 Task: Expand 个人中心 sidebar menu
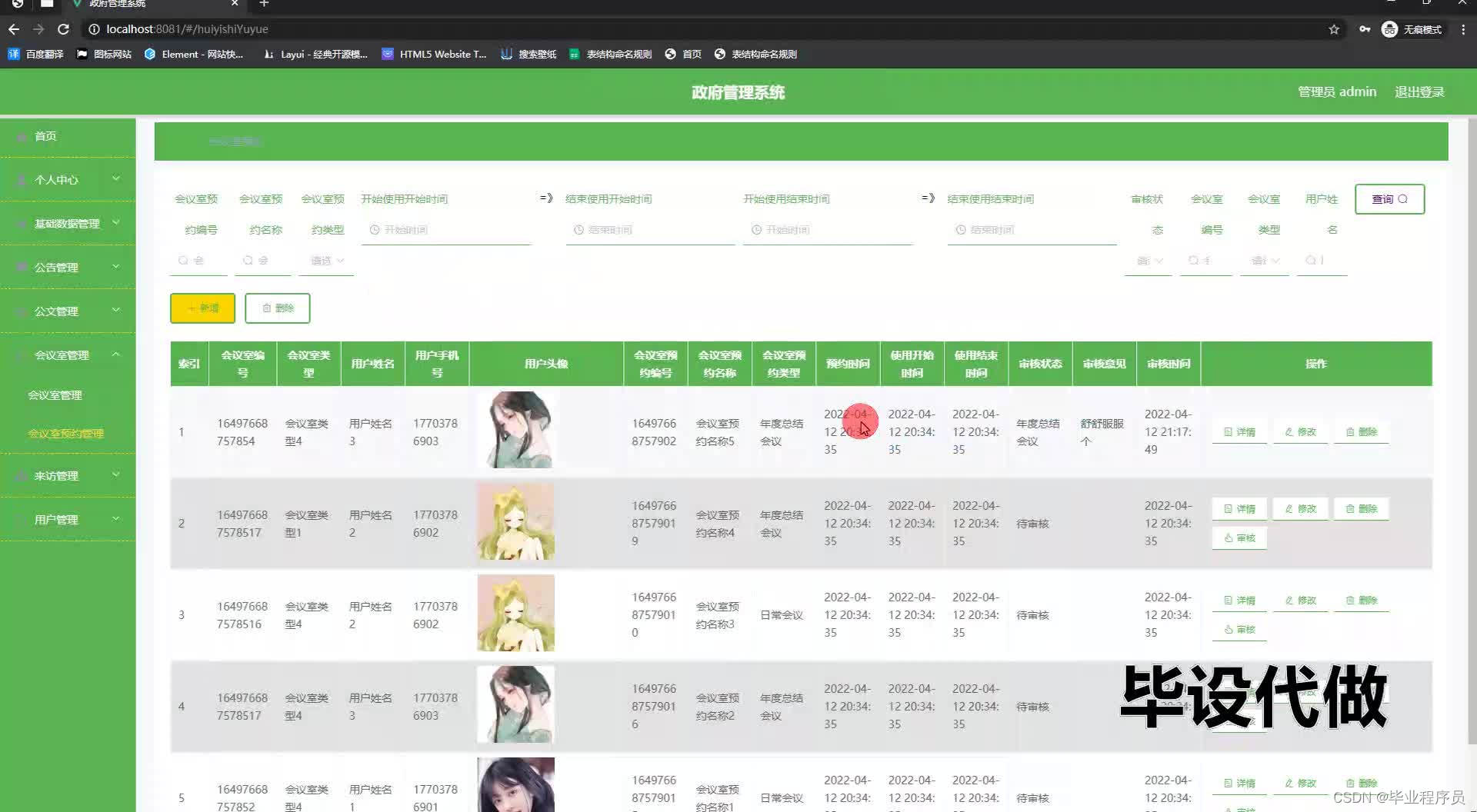pyautogui.click(x=68, y=179)
